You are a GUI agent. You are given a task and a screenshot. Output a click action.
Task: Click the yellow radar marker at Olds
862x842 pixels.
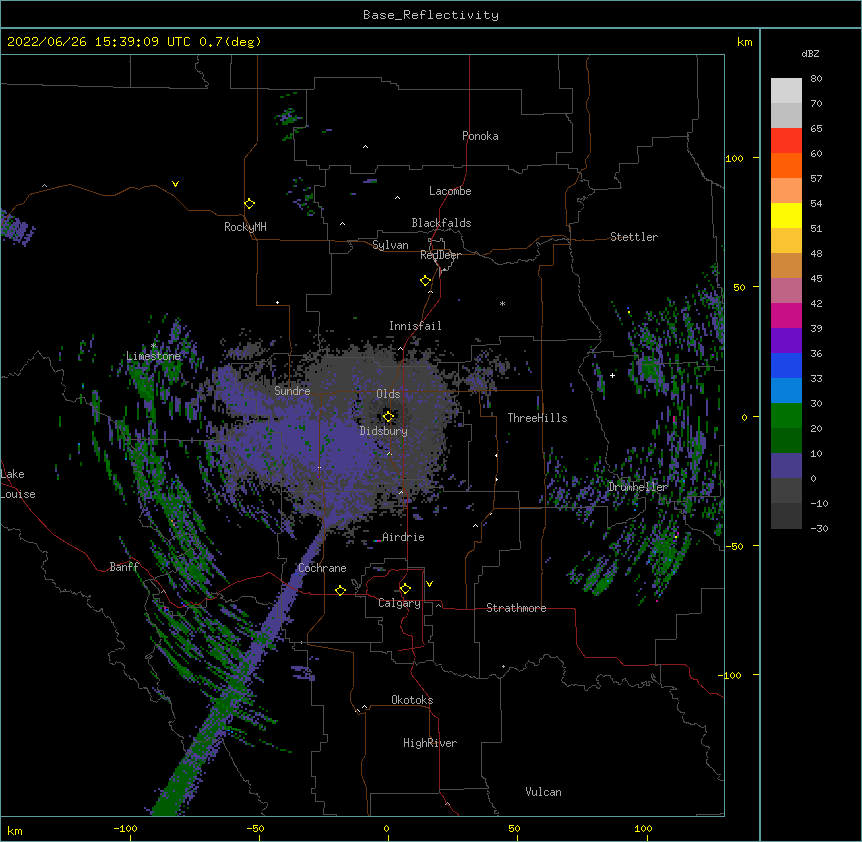coord(388,417)
